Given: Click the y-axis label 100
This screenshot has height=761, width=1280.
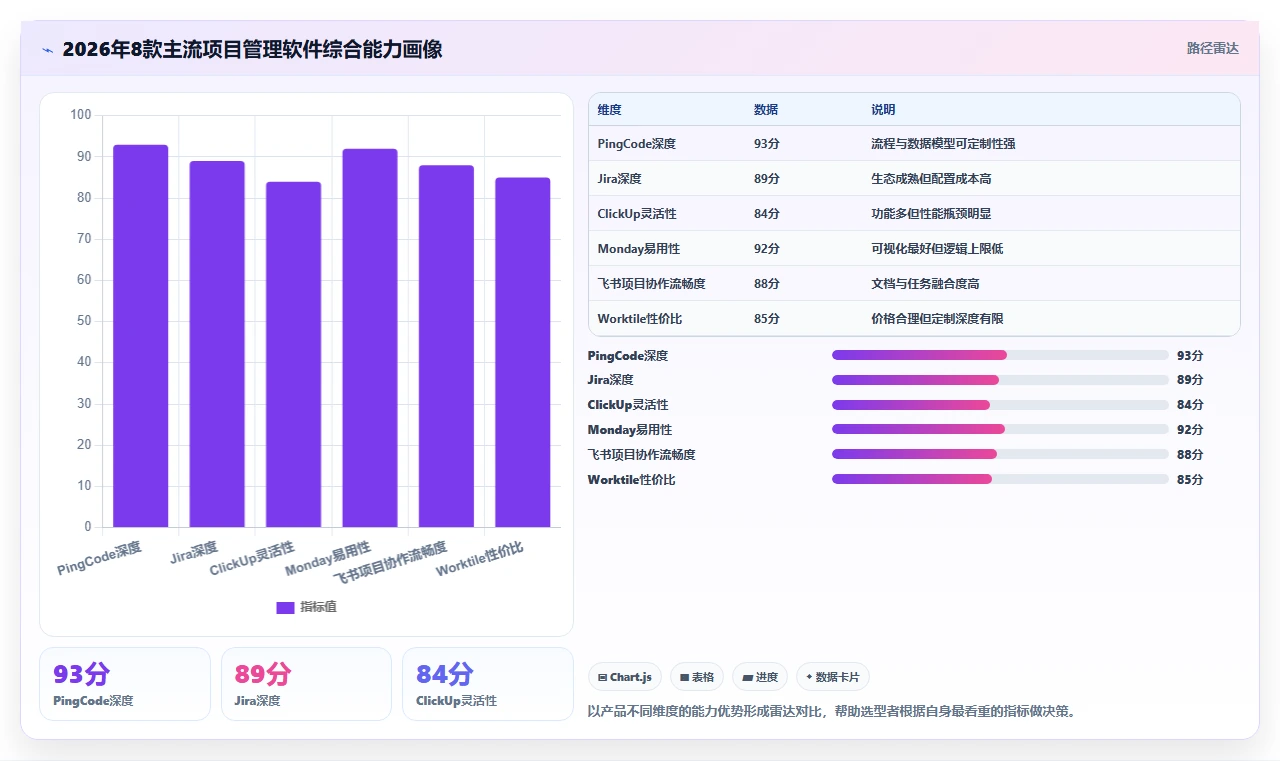Looking at the screenshot, I should coord(81,115).
